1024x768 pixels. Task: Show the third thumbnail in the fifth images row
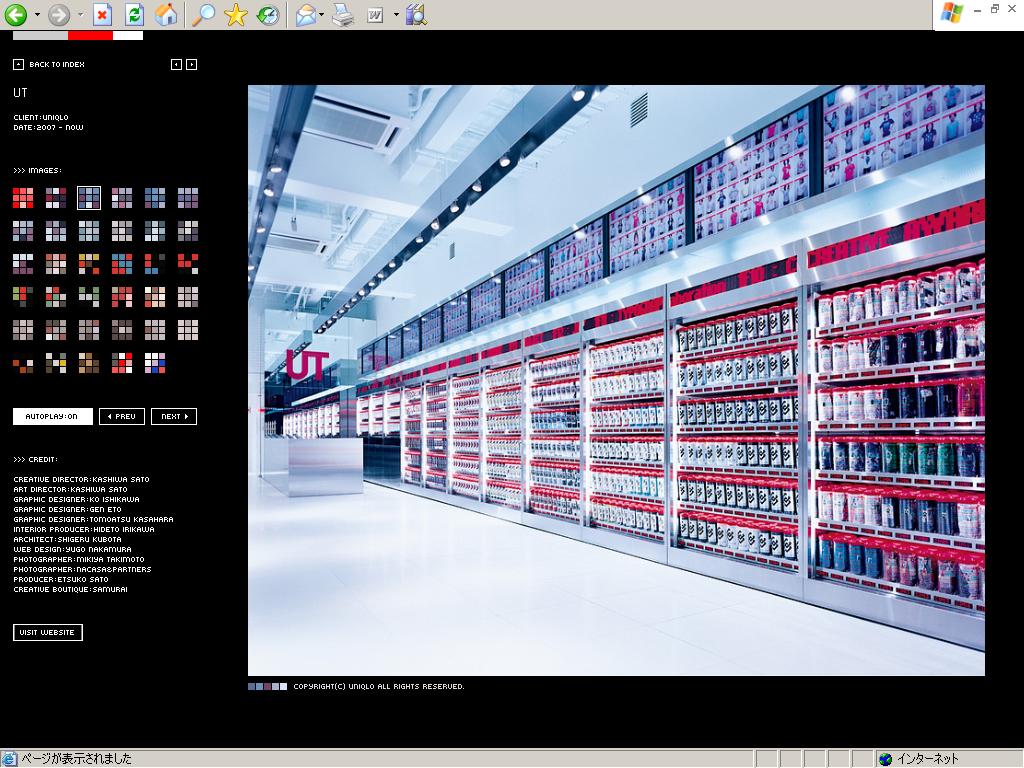click(89, 330)
